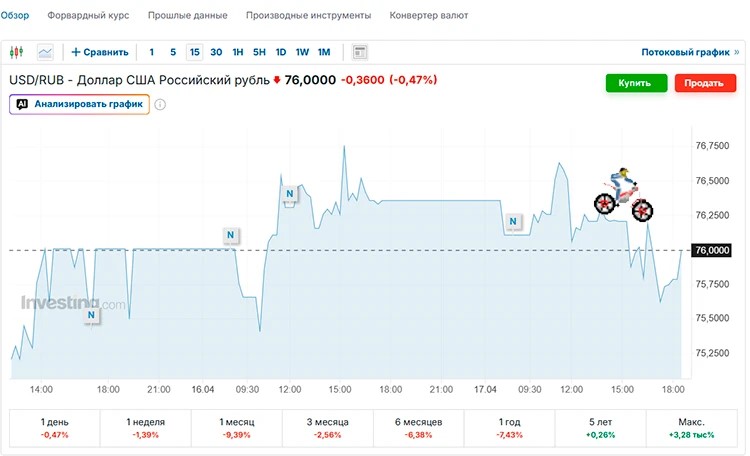Screen dimensions: 750x456
Task: Click info icon beside Анализировать график
Action: (x=160, y=104)
